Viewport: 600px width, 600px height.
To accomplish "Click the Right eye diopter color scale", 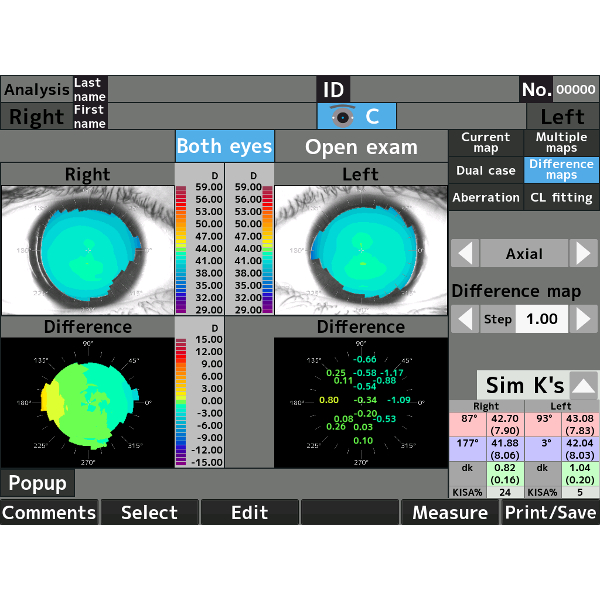I will 199,245.
